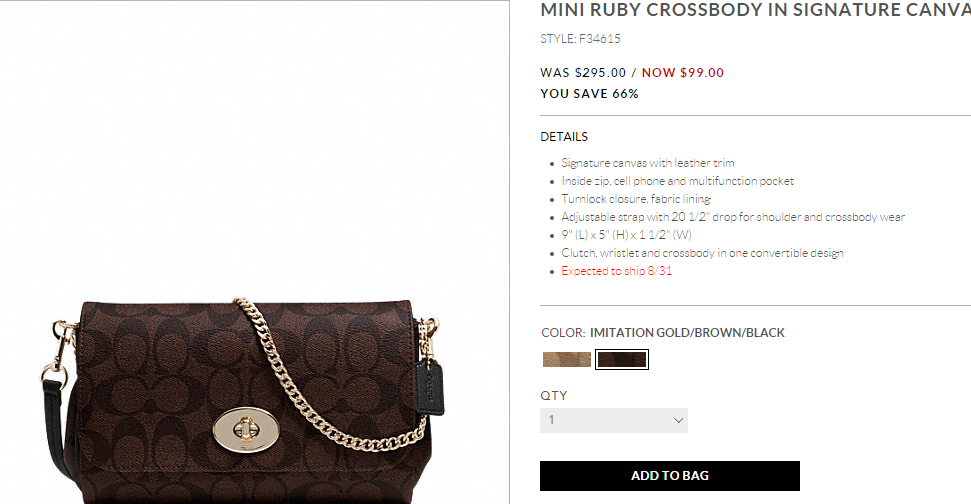Image resolution: width=971 pixels, height=504 pixels.
Task: Open the QTY quantity dropdown
Action: point(614,420)
